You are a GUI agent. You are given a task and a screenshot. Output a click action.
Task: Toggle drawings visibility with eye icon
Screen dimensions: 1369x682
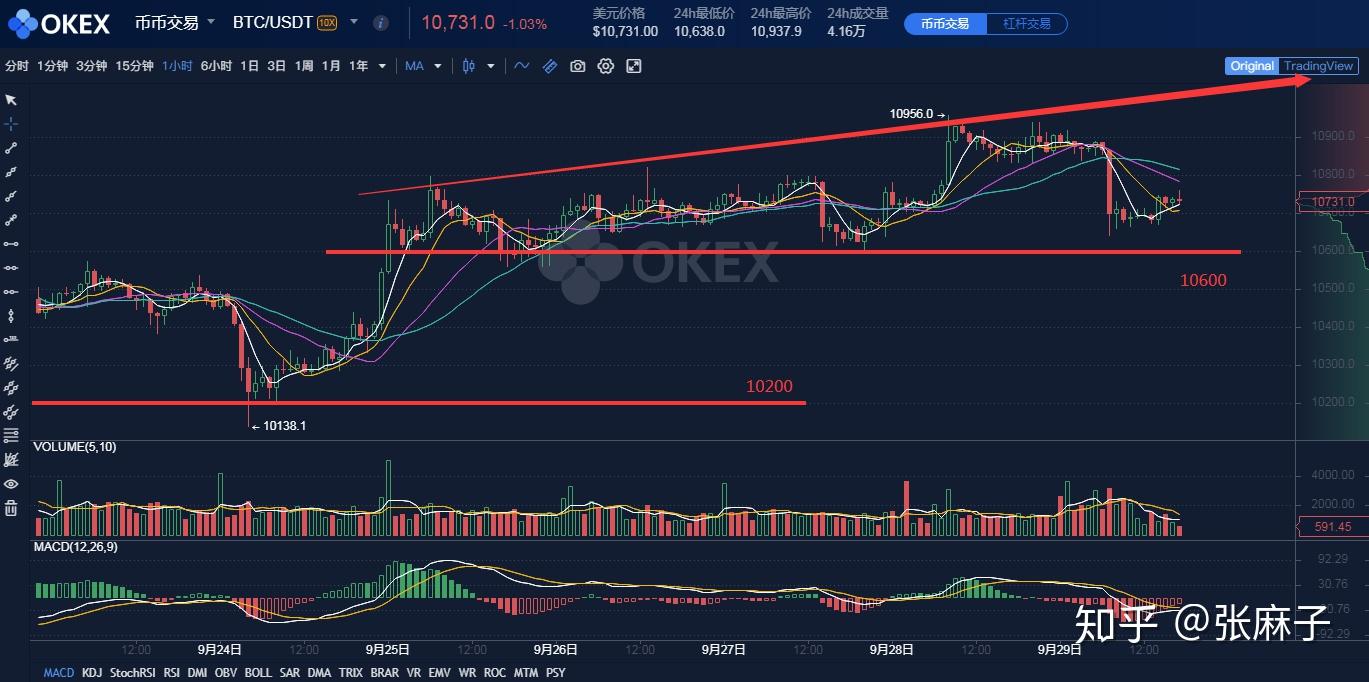pos(11,484)
